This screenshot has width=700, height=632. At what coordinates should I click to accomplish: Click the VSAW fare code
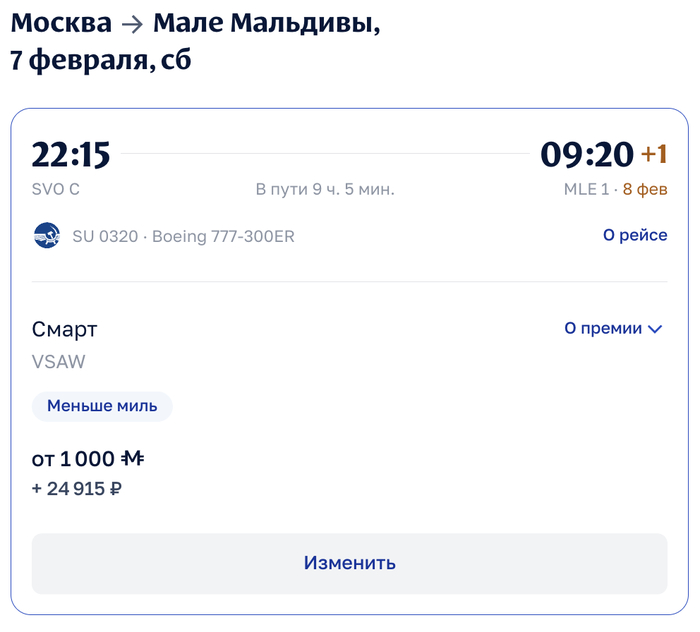click(59, 362)
